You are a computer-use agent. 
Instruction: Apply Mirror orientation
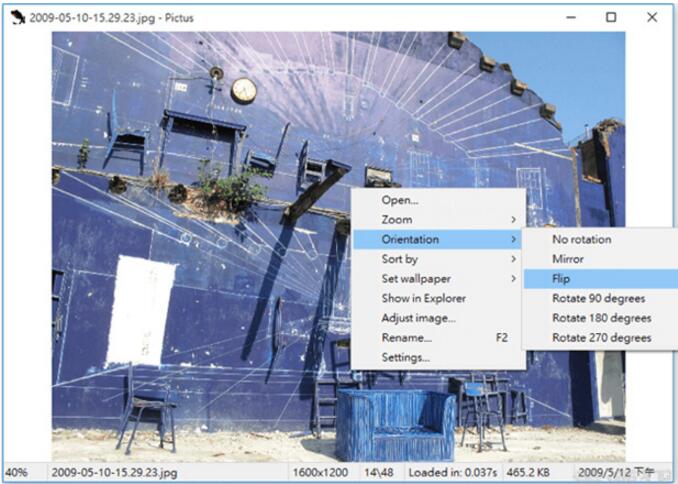pos(568,259)
